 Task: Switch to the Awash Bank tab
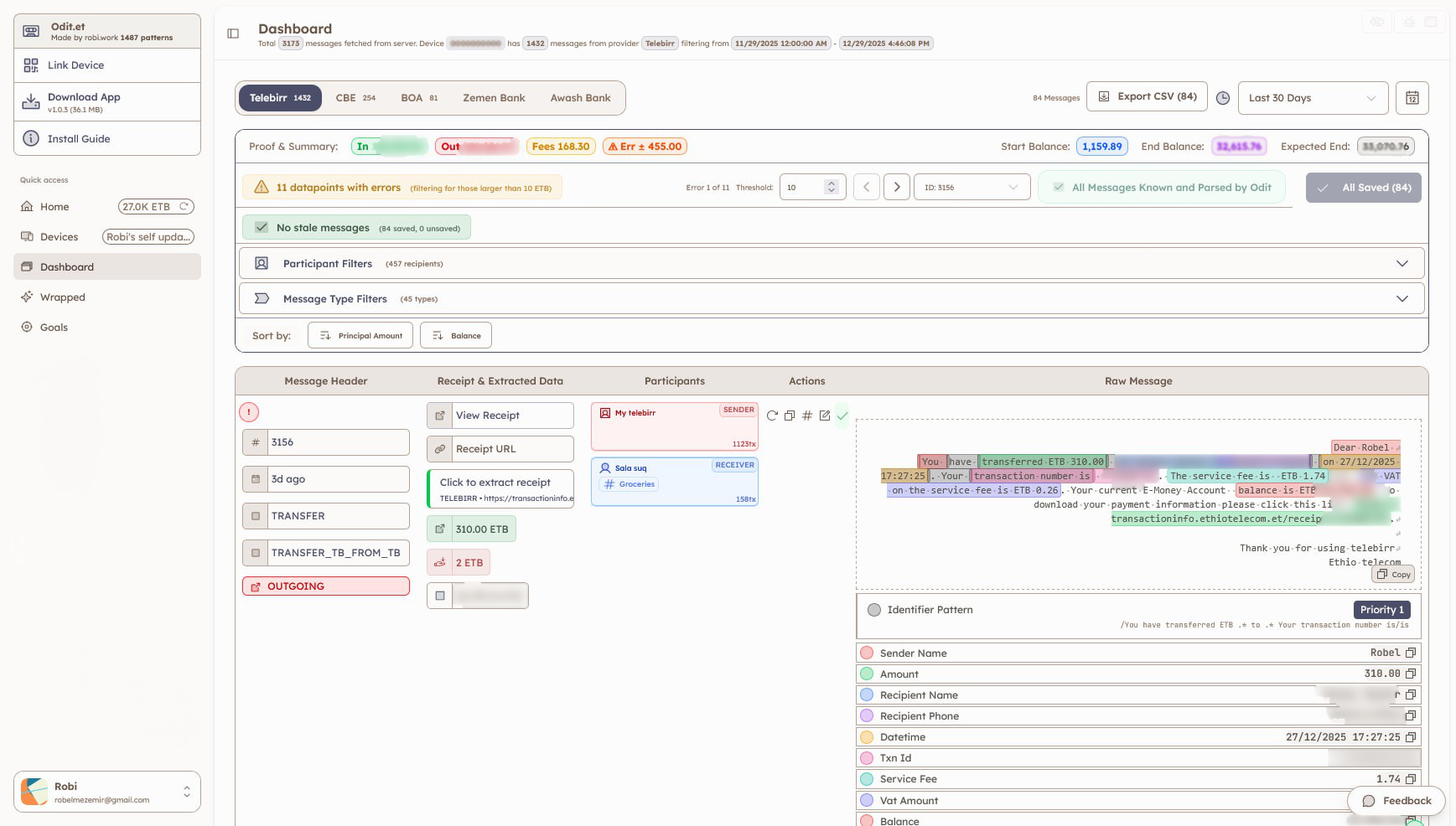[x=580, y=97]
